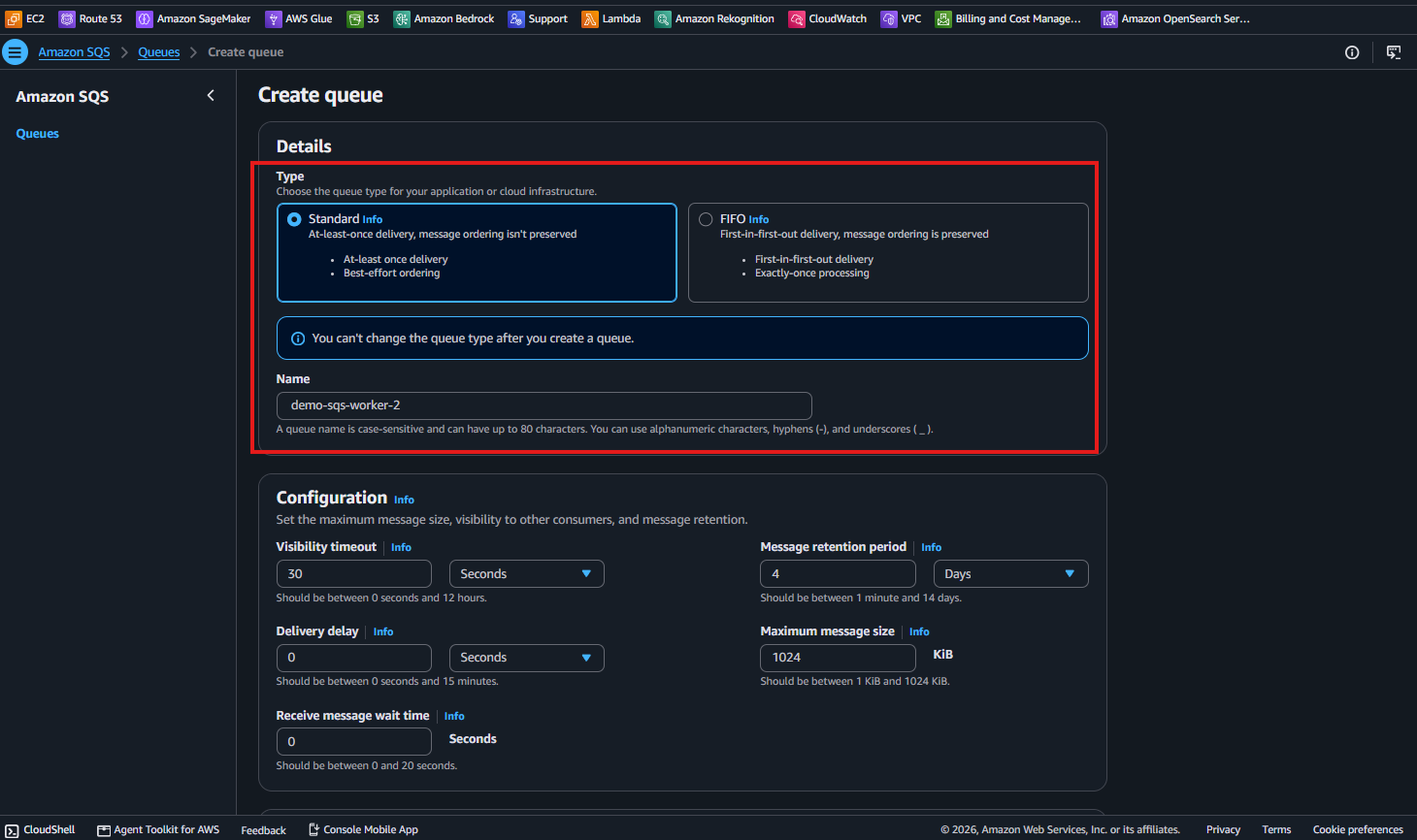Open Agent Toolkit for AWS in footer

point(158,829)
